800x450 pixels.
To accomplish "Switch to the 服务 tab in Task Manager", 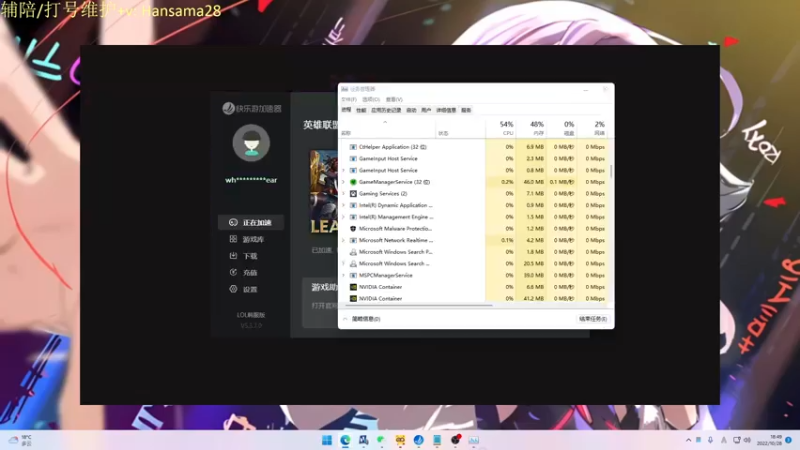I will [466, 110].
